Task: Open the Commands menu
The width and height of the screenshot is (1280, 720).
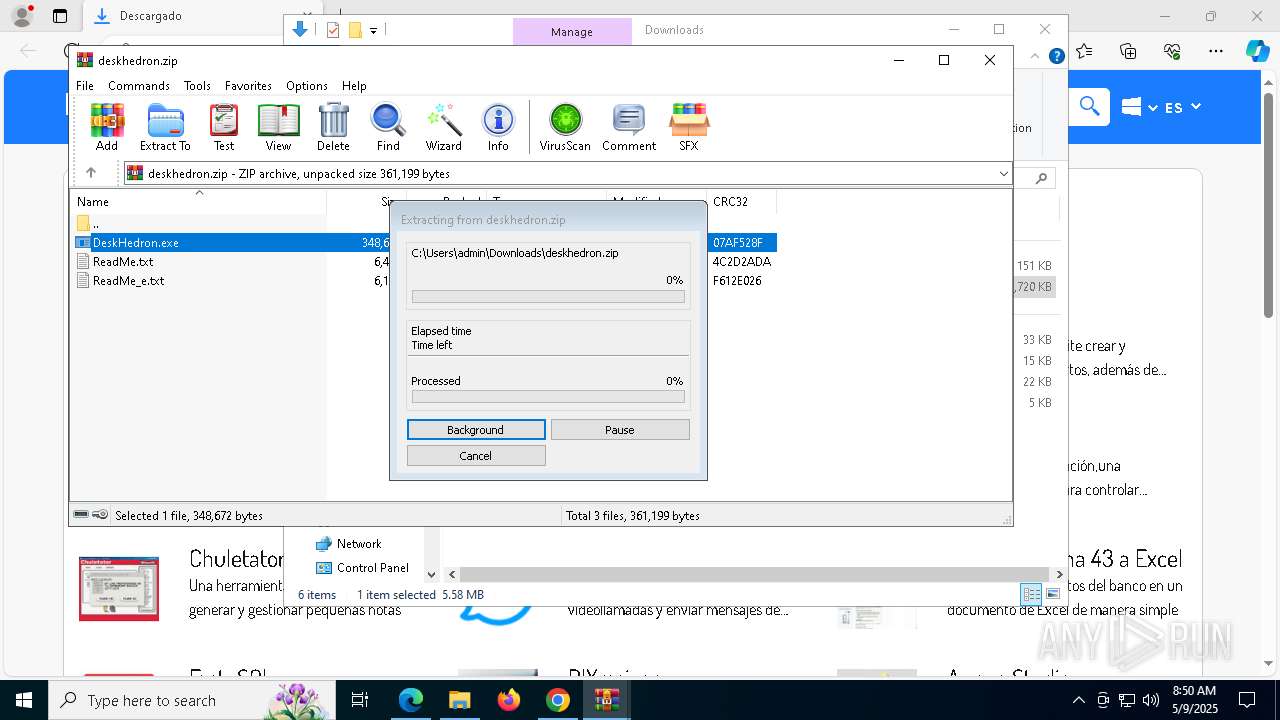Action: pyautogui.click(x=139, y=86)
